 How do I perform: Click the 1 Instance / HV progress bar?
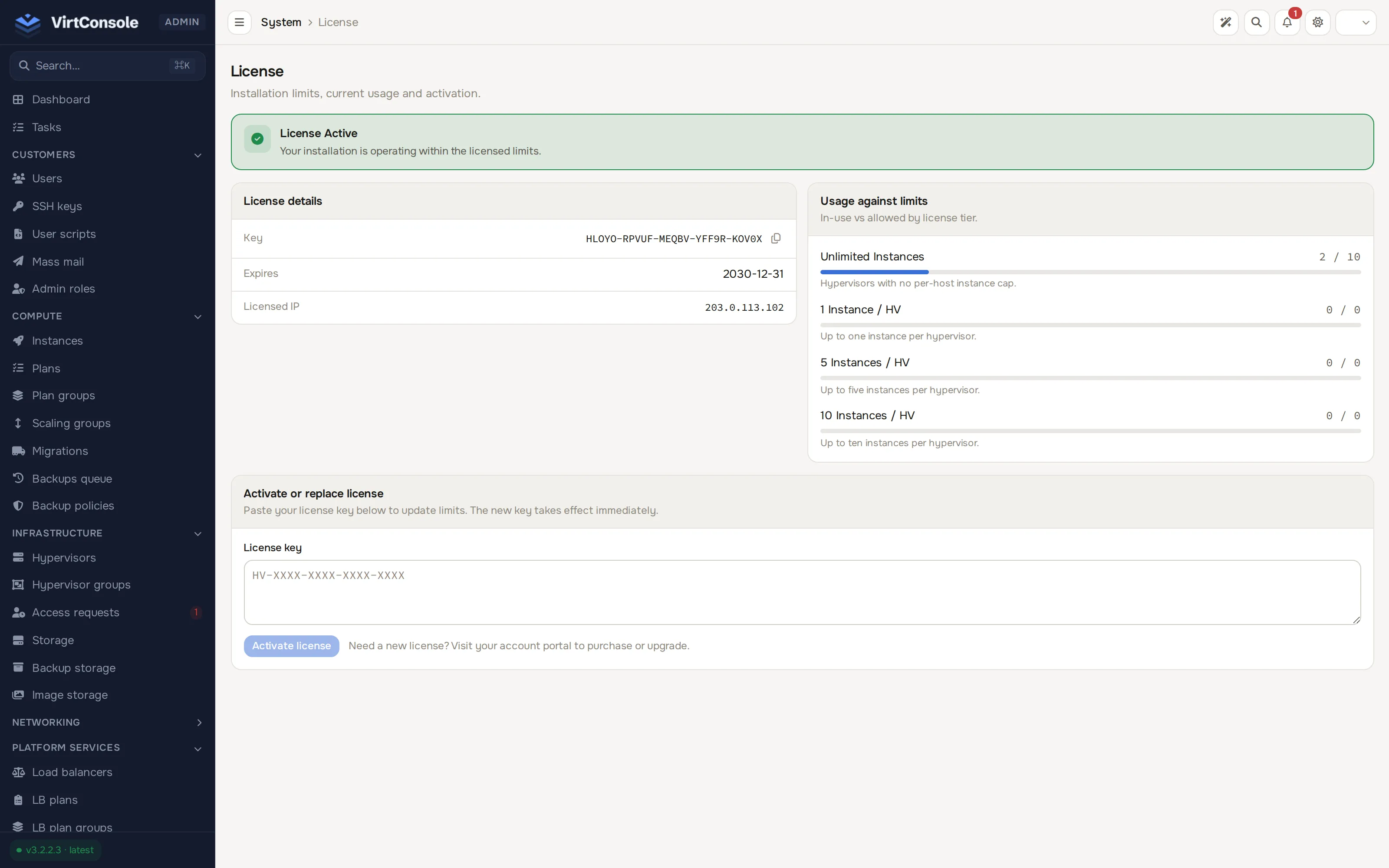pyautogui.click(x=1090, y=325)
